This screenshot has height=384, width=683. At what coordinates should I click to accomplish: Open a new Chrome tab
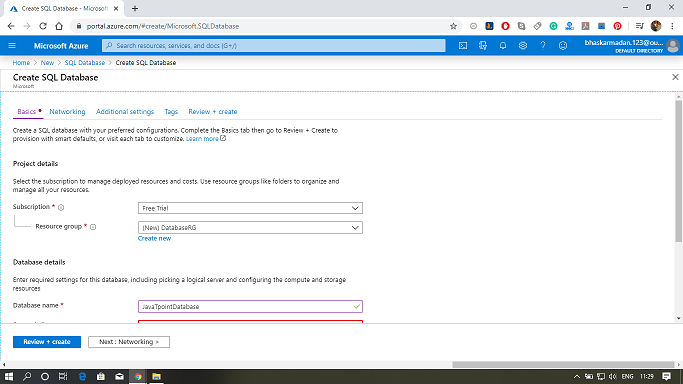(135, 8)
